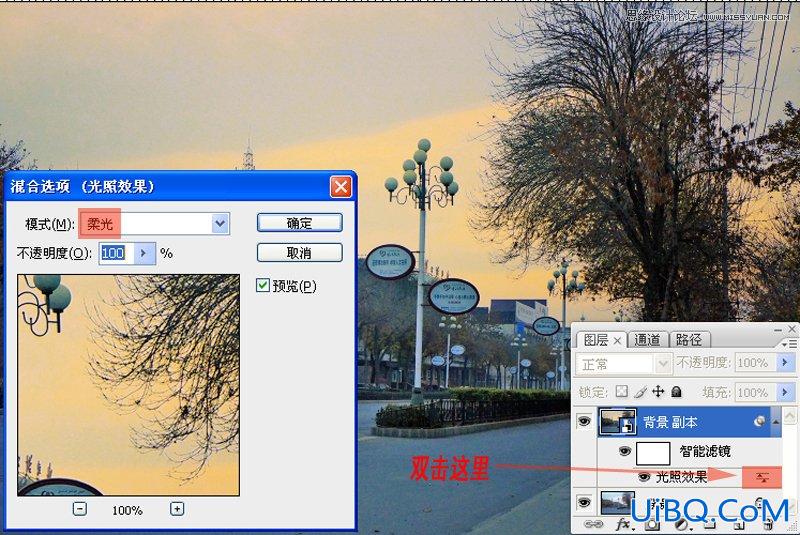Open the fx layer style menu
This screenshot has height=535, width=800.
pos(623,524)
